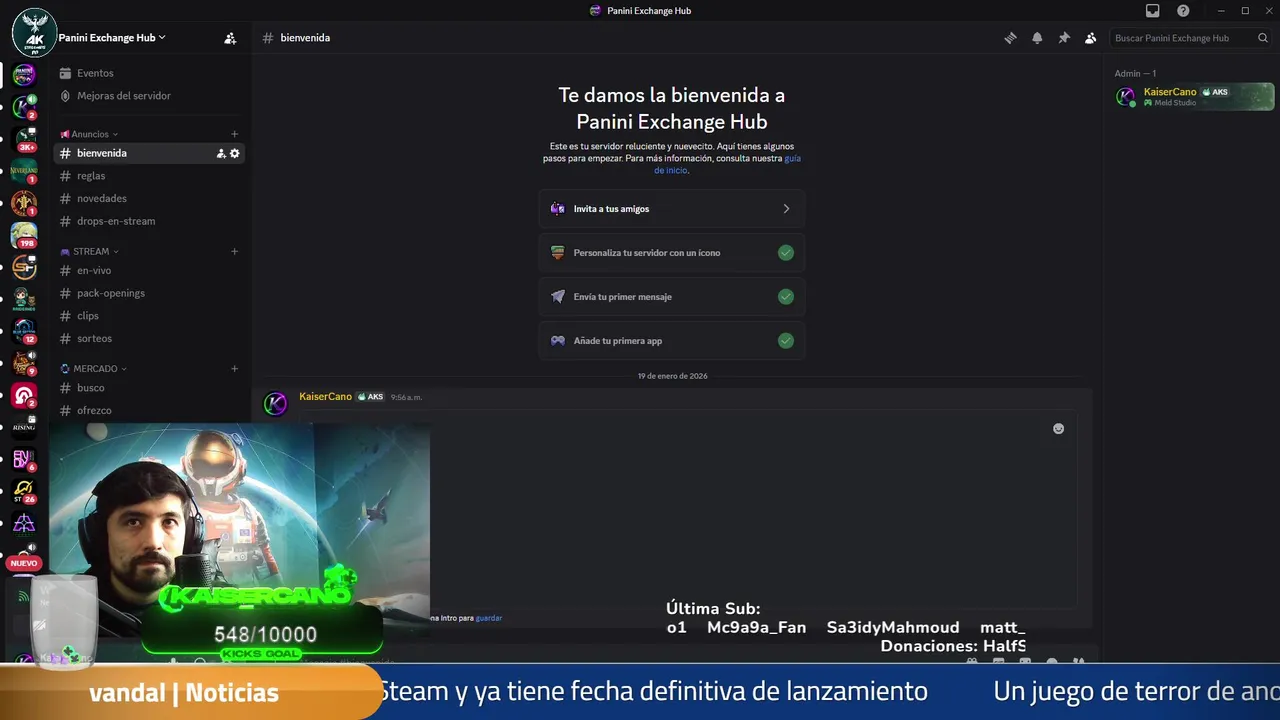1280x720 pixels.
Task: Click the NUEVO badge in server list
Action: point(24,563)
